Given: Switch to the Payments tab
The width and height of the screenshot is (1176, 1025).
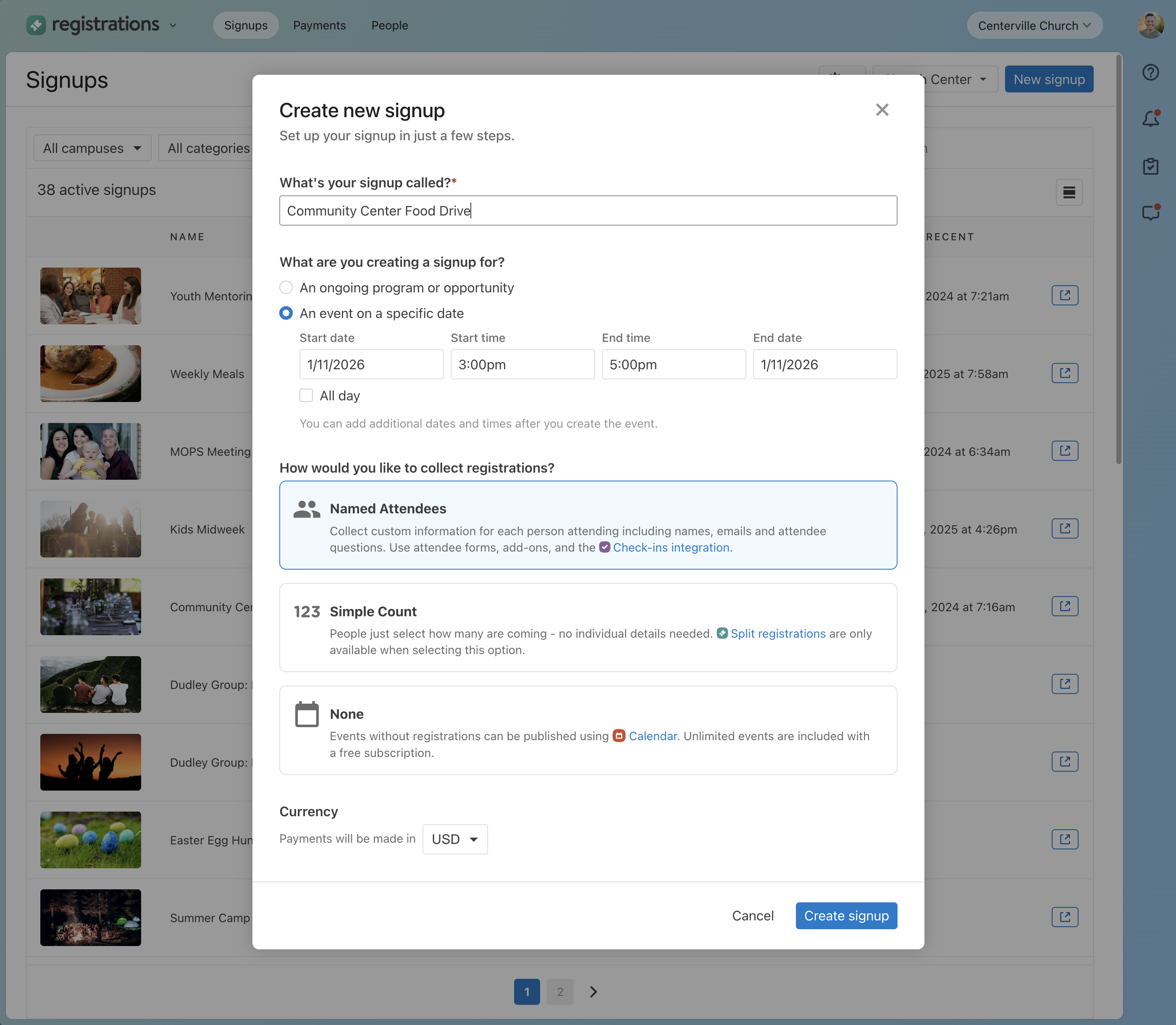Looking at the screenshot, I should [x=319, y=26].
